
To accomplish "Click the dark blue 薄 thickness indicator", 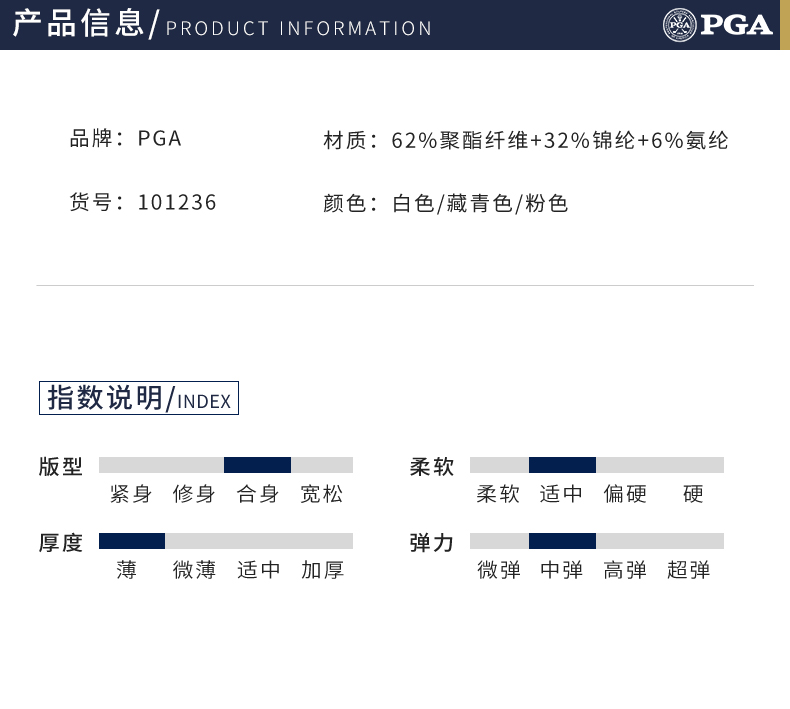I will coord(132,541).
